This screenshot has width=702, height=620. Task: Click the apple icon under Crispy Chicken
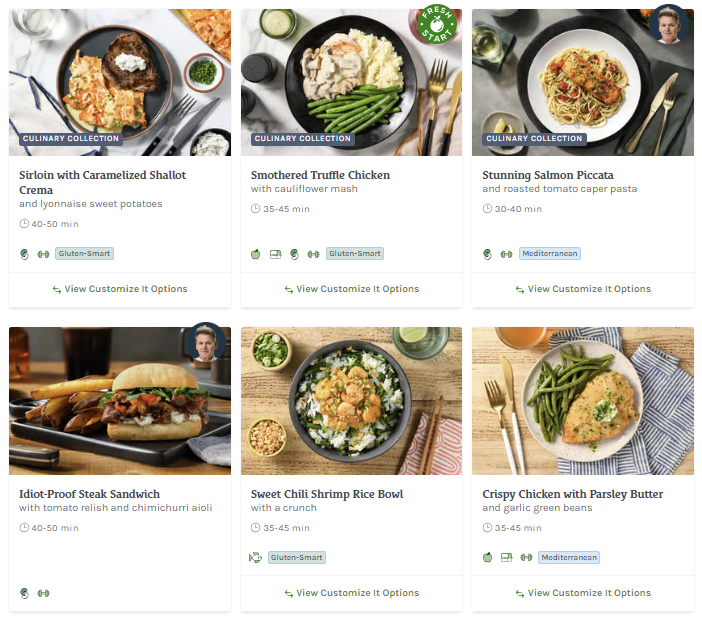click(x=488, y=557)
